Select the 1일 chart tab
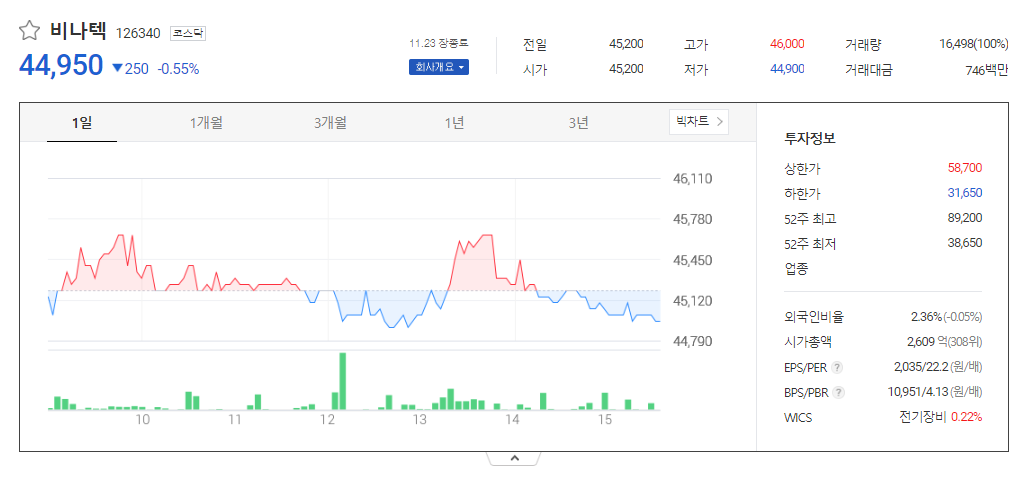This screenshot has height=479, width=1027. 82,123
